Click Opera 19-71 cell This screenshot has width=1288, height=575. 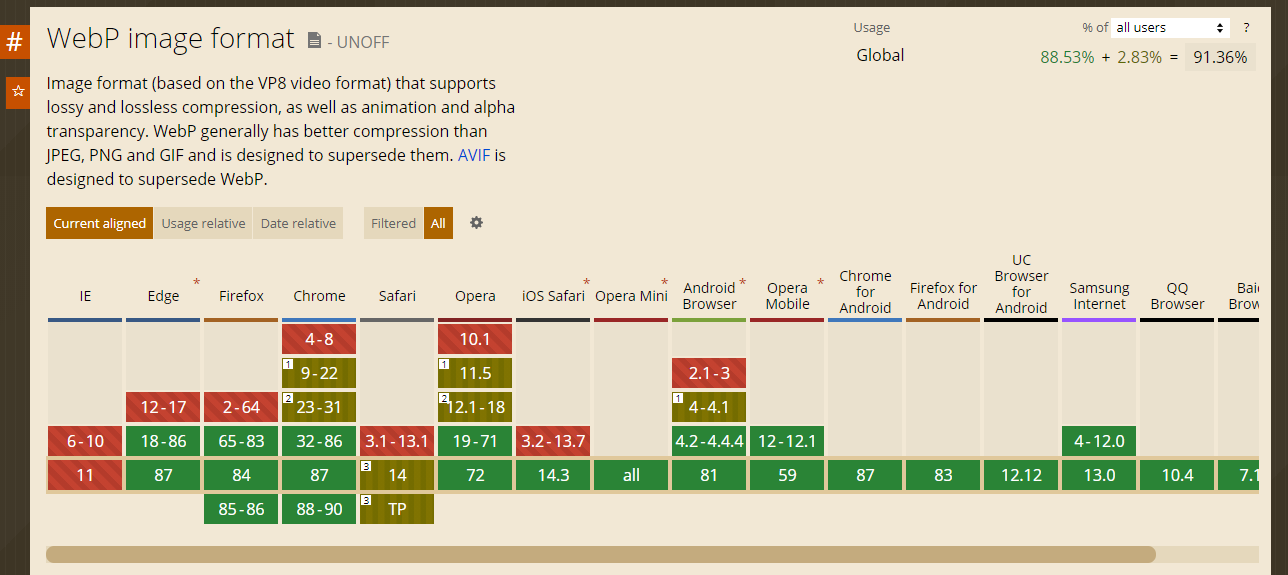(x=475, y=441)
